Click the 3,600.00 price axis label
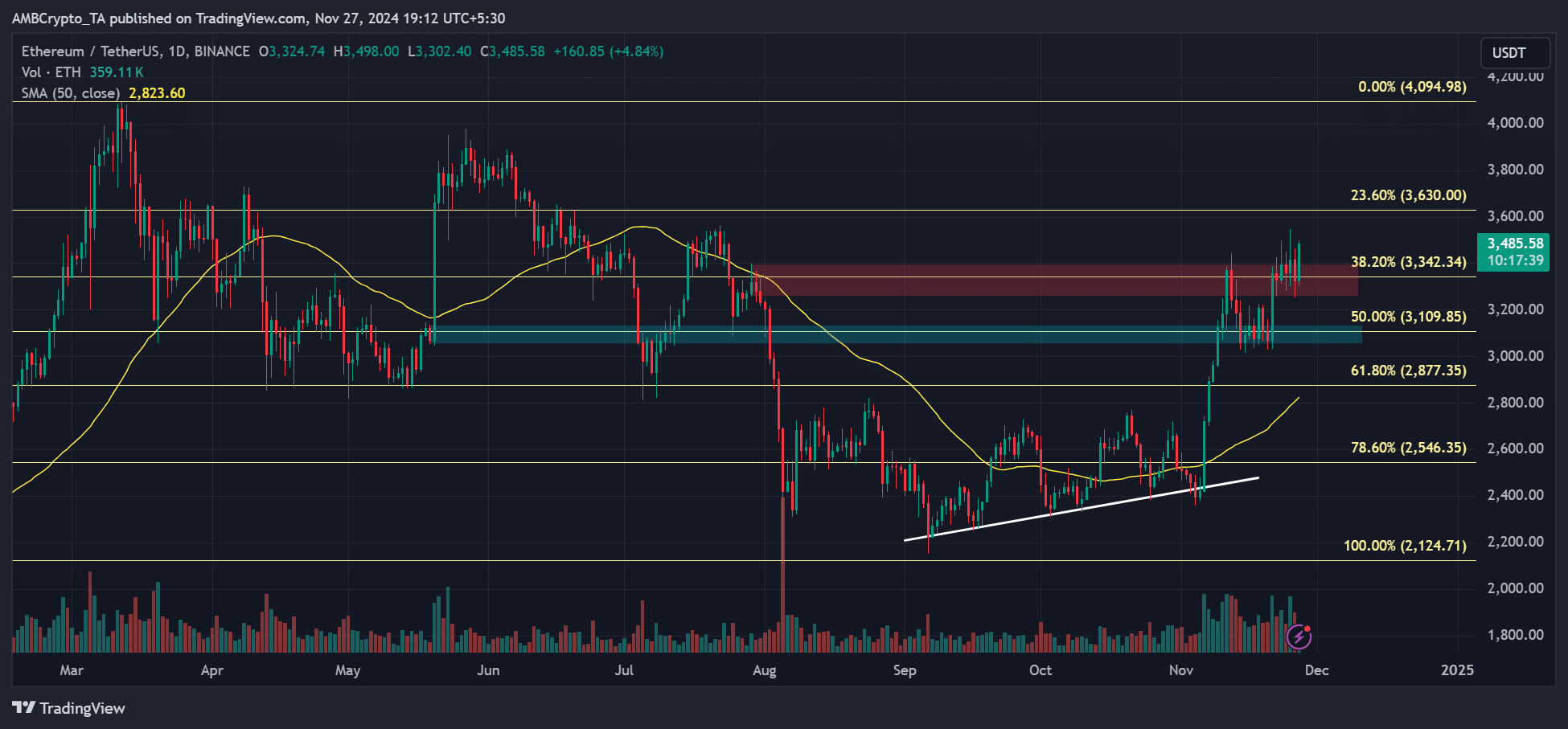This screenshot has height=729, width=1568. 1516,216
